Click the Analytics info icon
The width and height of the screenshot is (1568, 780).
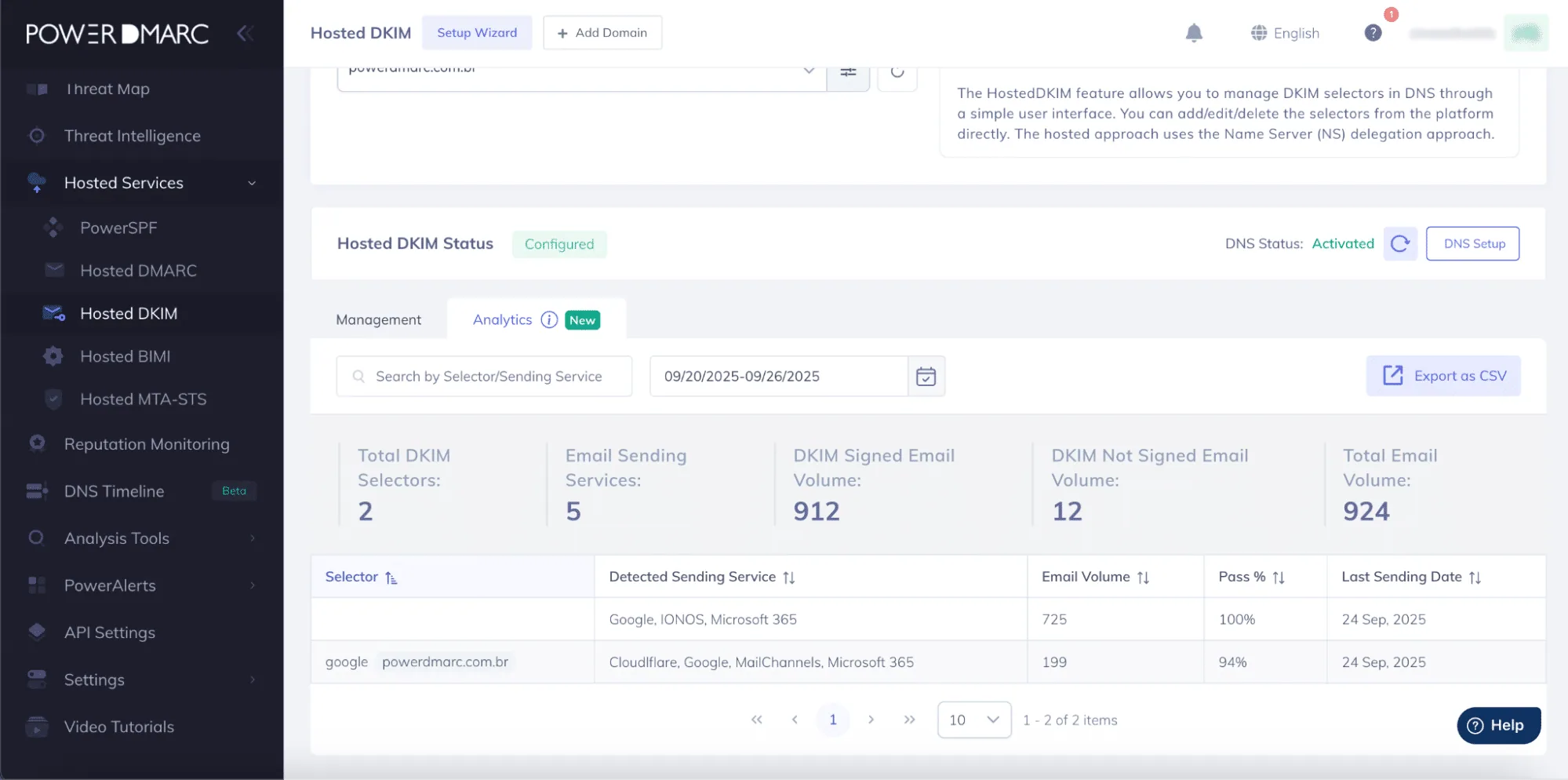click(x=549, y=320)
